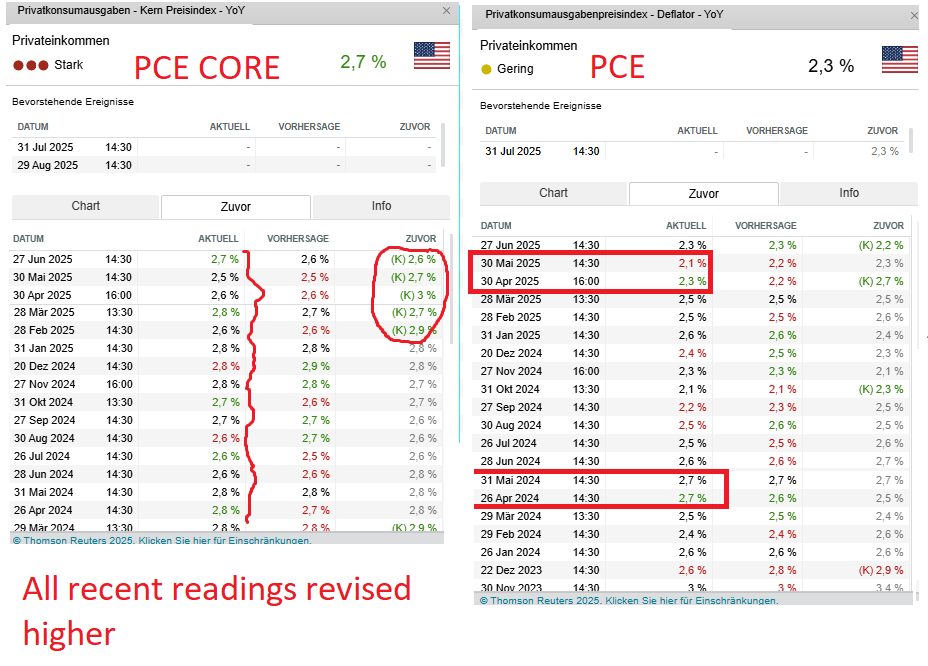Click the upcoming events scrollbar in the Deflator panel
The image size is (928, 666).
pos(911,140)
